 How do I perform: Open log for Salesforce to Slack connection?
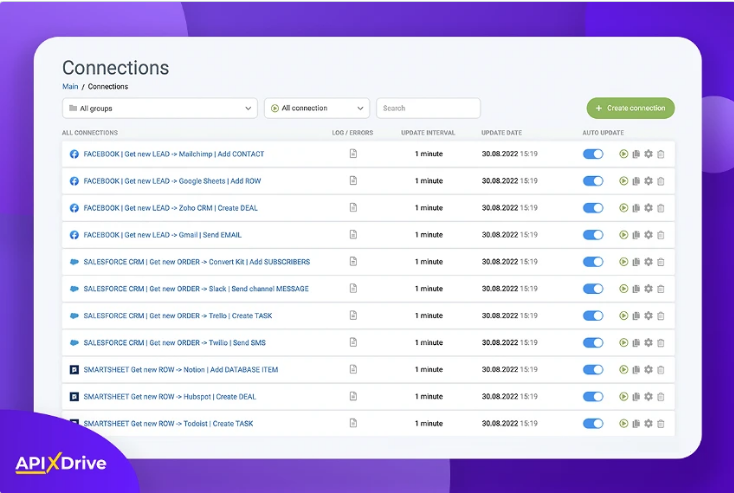click(x=353, y=288)
